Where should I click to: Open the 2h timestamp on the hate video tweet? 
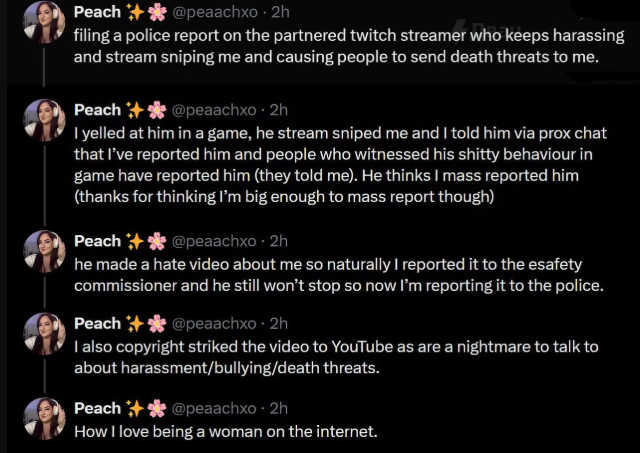pyautogui.click(x=279, y=241)
